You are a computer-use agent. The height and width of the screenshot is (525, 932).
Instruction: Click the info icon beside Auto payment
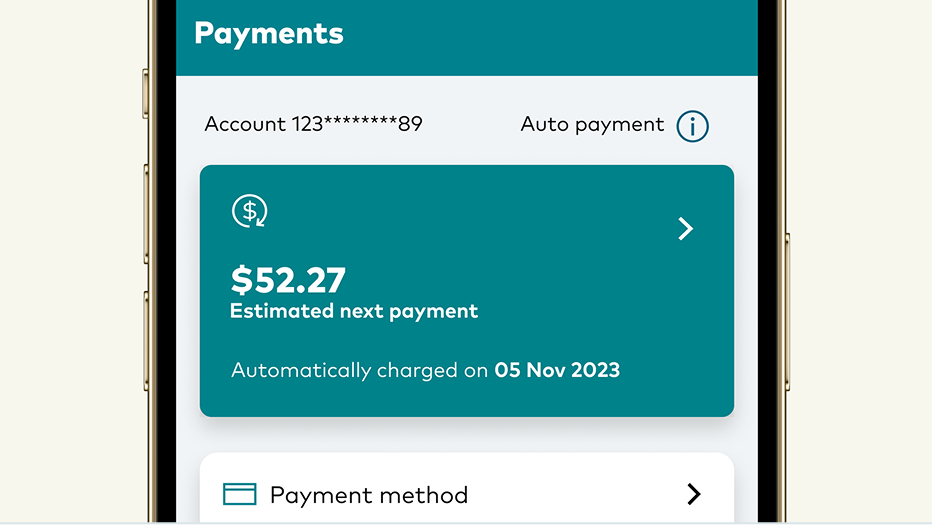[x=692, y=126]
